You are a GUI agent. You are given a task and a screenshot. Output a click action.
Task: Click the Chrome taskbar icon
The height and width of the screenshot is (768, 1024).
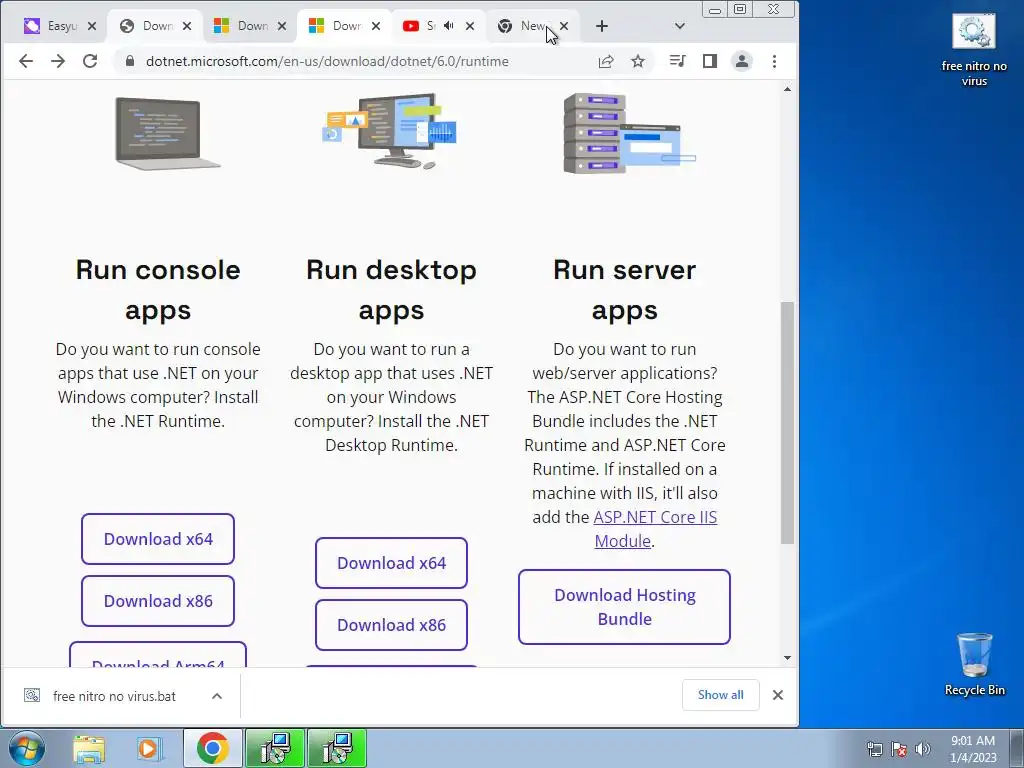click(212, 748)
